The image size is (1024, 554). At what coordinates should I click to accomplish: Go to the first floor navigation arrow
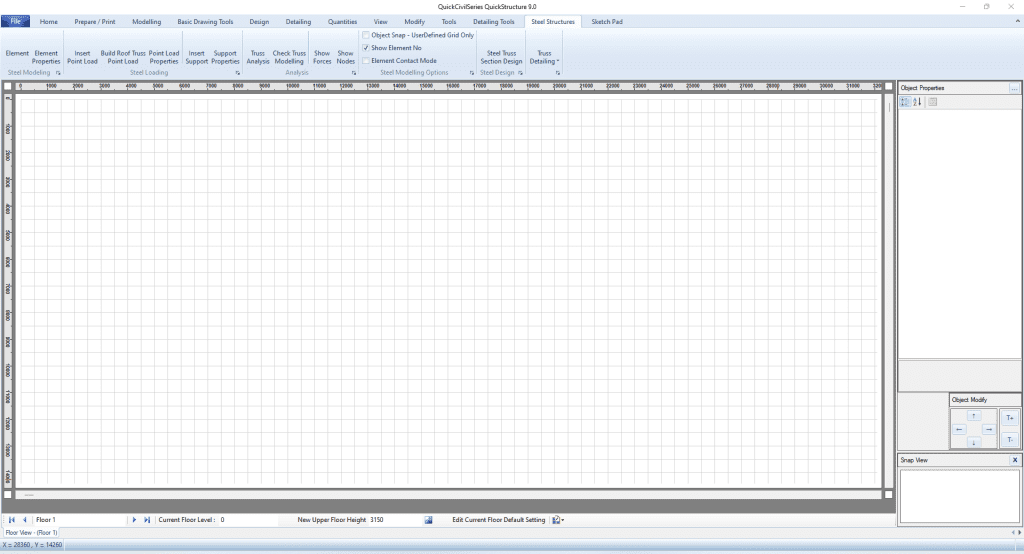coord(12,520)
